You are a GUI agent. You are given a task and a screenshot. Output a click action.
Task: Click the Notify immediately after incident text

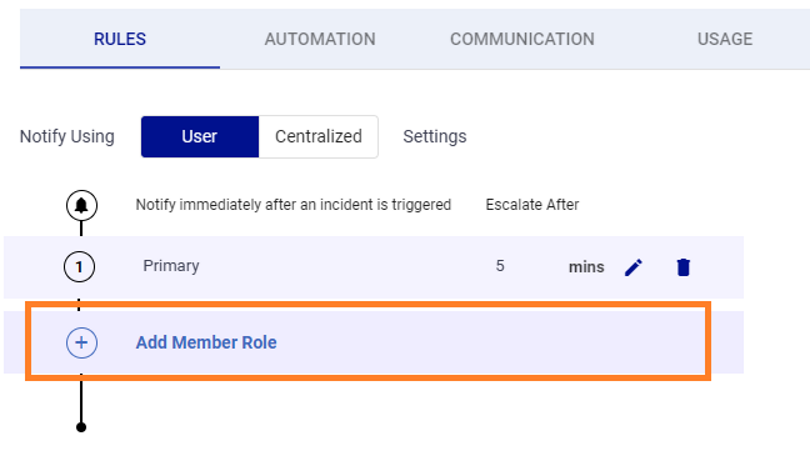[x=293, y=205]
